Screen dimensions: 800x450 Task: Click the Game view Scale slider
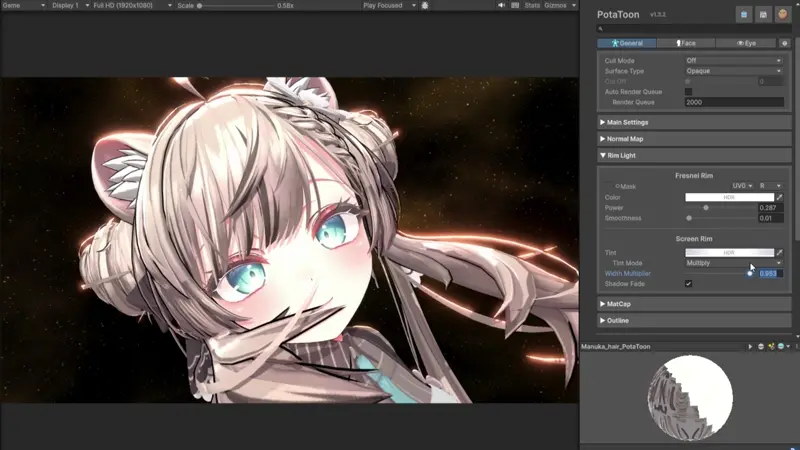(236, 6)
